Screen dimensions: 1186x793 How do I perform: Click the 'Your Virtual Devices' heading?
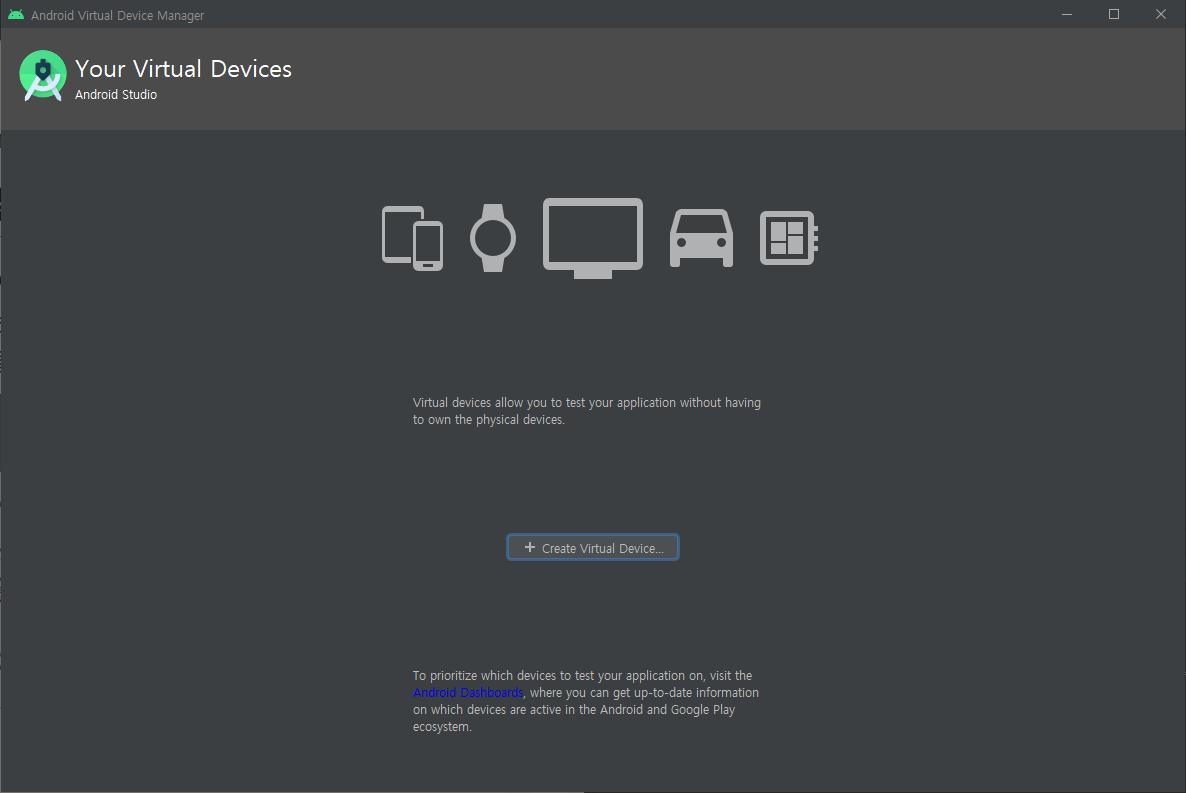183,69
